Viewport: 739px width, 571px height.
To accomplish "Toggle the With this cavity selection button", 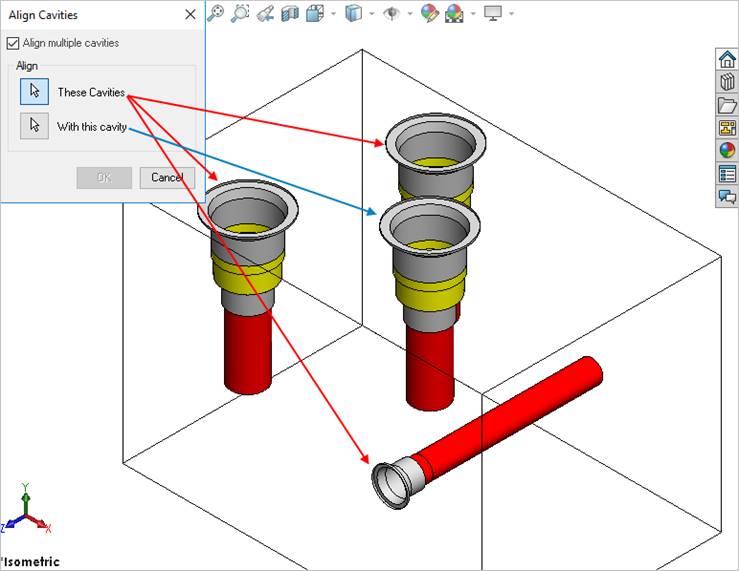I will pyautogui.click(x=35, y=127).
